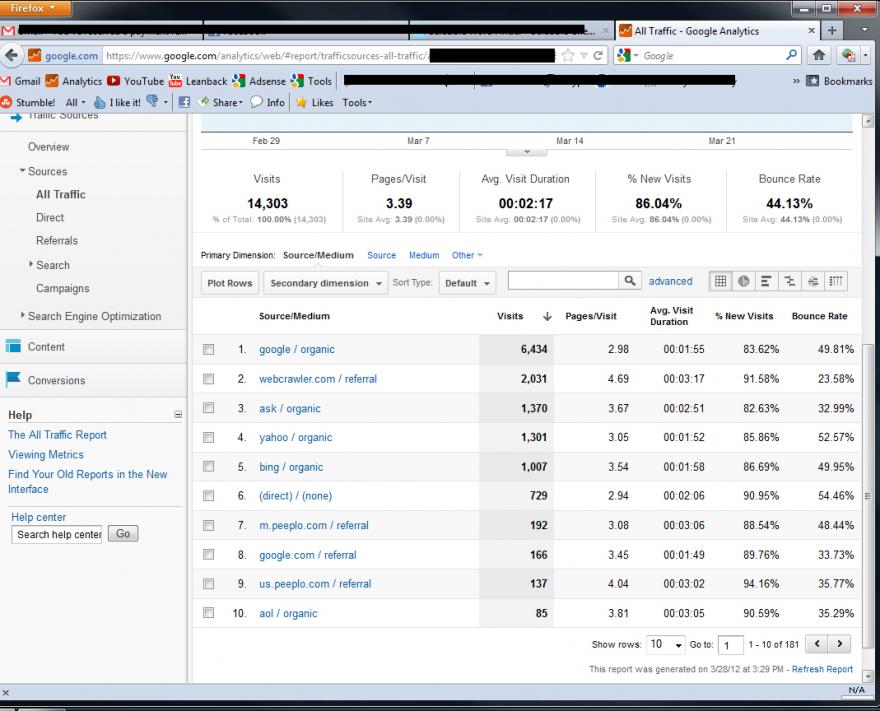Close the All Traffic - Google Analytics tab
This screenshot has width=880, height=711.
(x=811, y=31)
